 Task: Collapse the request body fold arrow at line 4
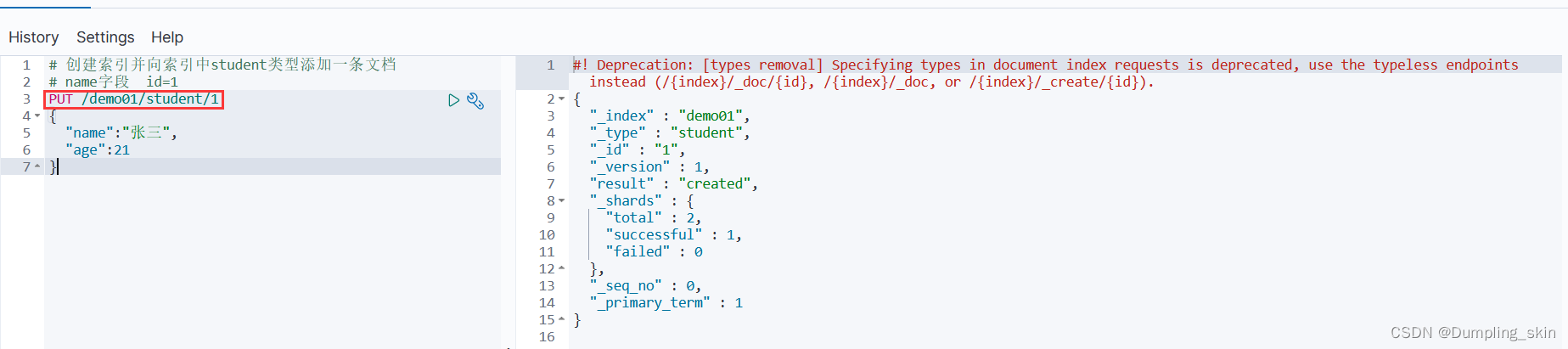coord(37,116)
